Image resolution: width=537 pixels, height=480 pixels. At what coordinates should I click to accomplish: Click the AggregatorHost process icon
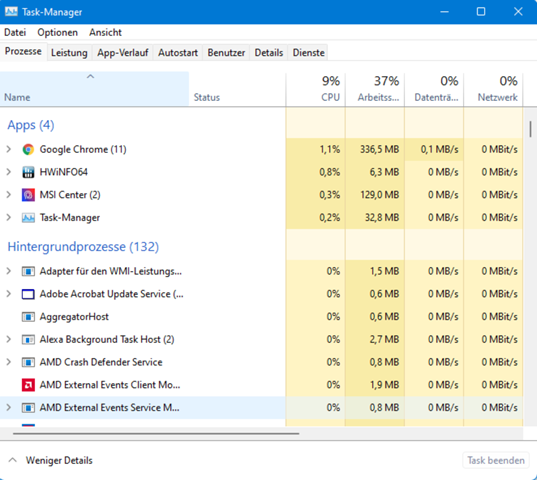tap(28, 317)
